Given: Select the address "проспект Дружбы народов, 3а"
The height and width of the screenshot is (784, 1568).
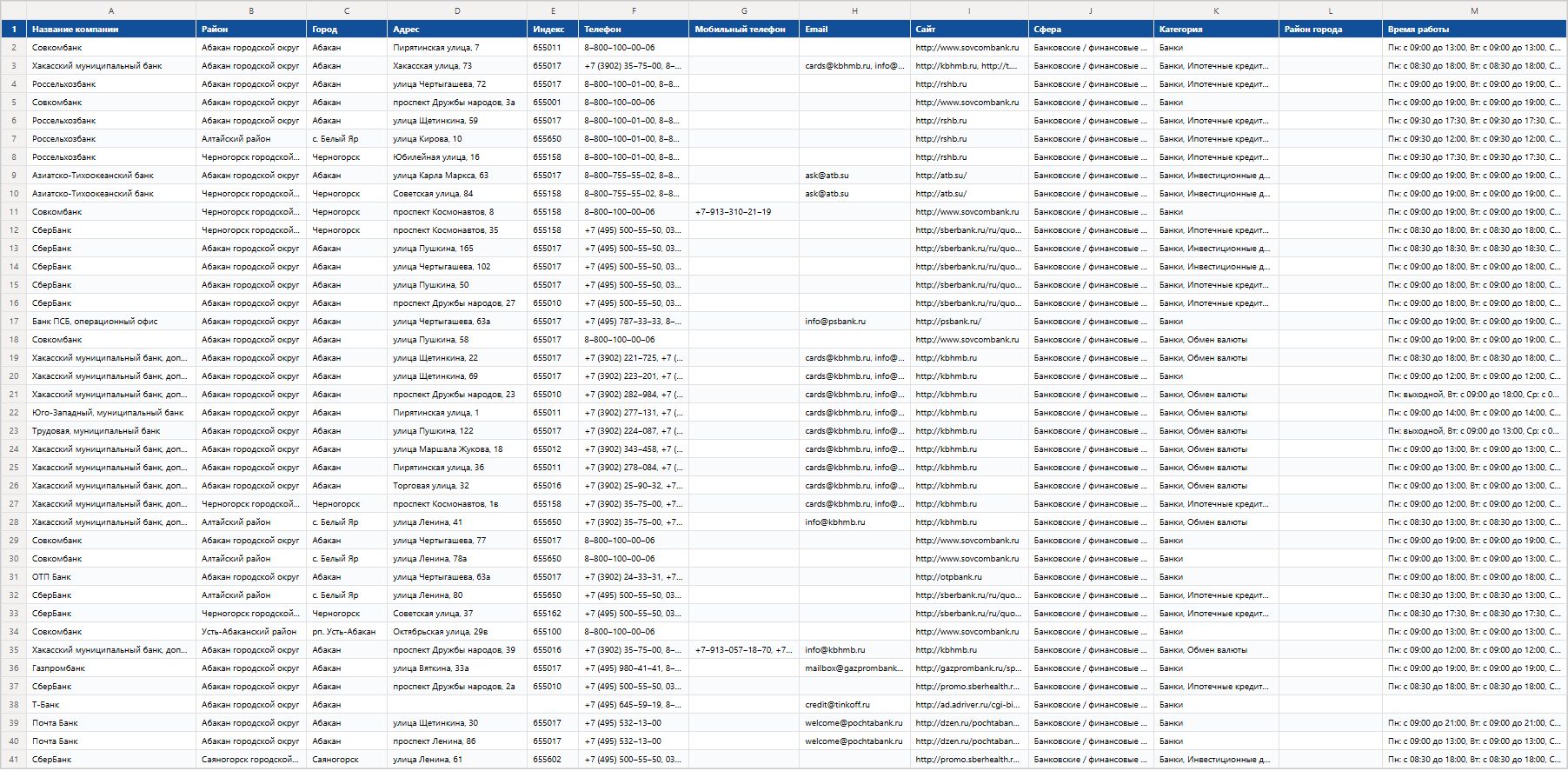Looking at the screenshot, I should point(457,103).
